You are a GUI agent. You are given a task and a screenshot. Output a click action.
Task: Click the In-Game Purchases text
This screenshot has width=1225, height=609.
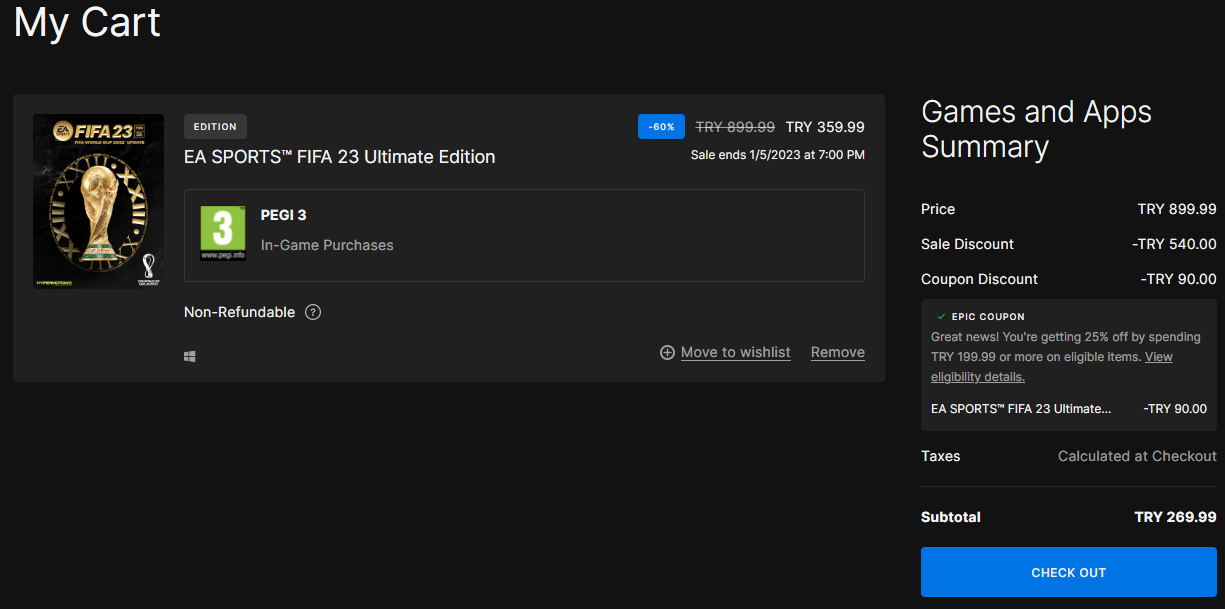327,245
